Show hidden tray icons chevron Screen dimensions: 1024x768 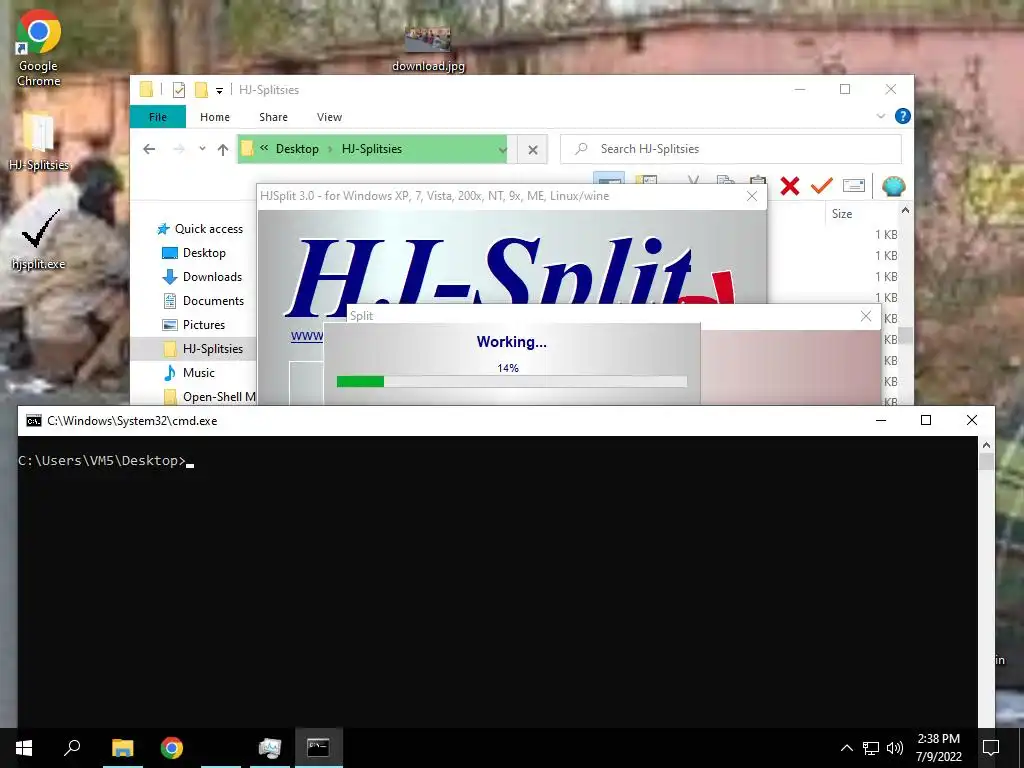(x=846, y=748)
